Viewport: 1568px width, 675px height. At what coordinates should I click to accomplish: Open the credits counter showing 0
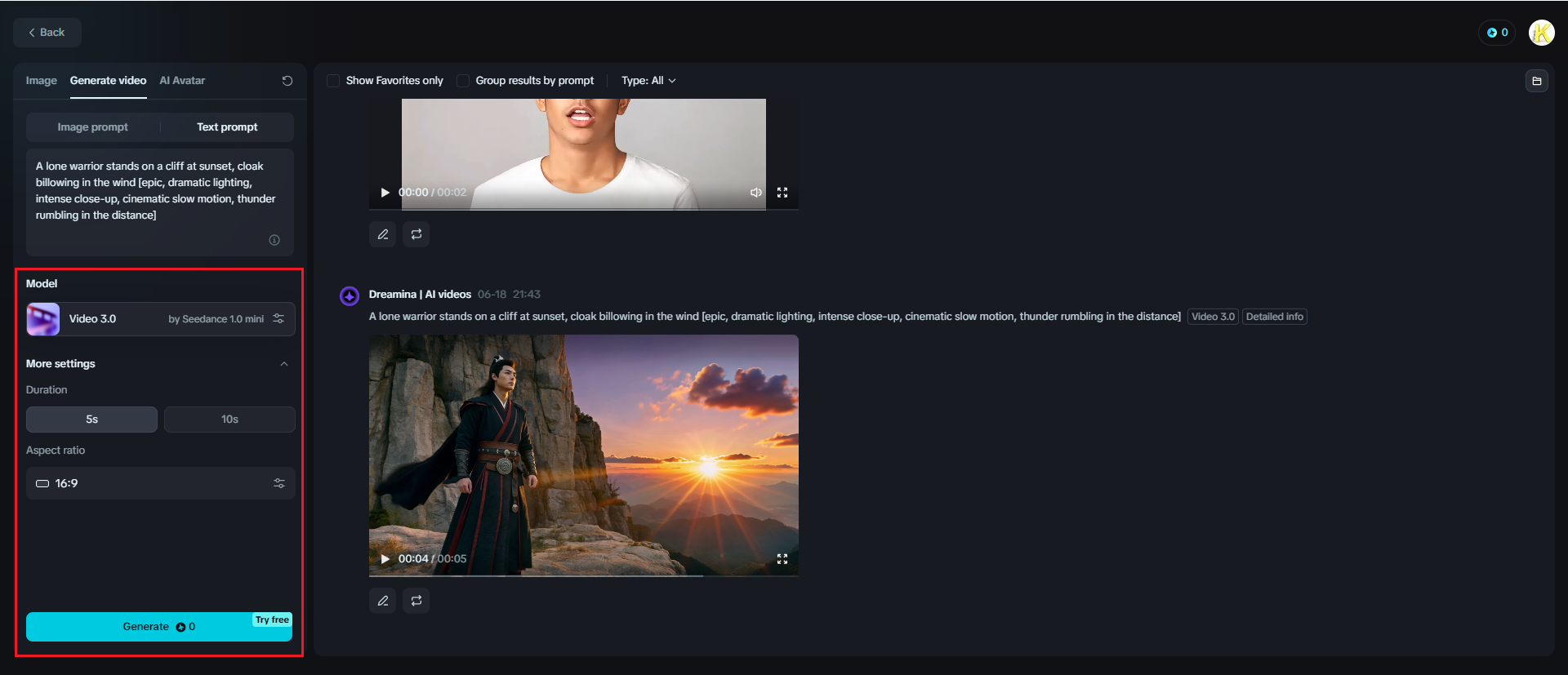(1497, 33)
